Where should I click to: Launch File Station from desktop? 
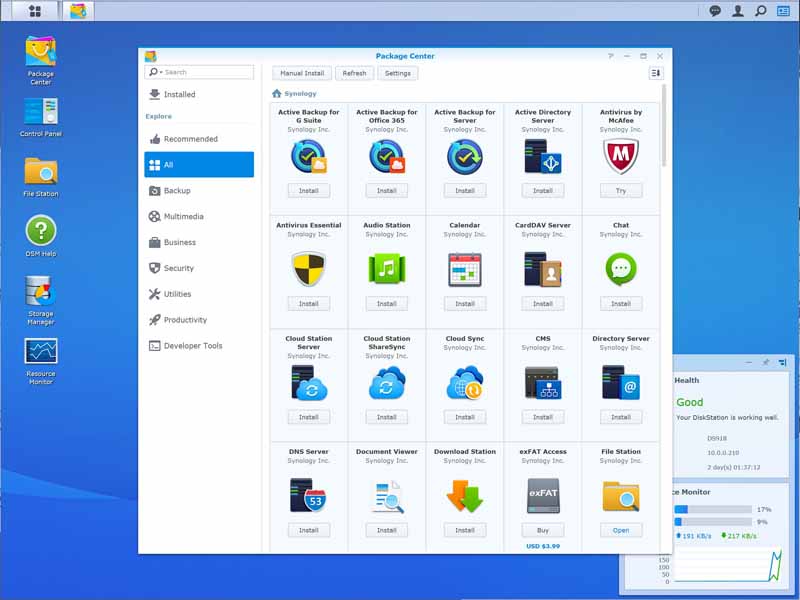[x=41, y=177]
